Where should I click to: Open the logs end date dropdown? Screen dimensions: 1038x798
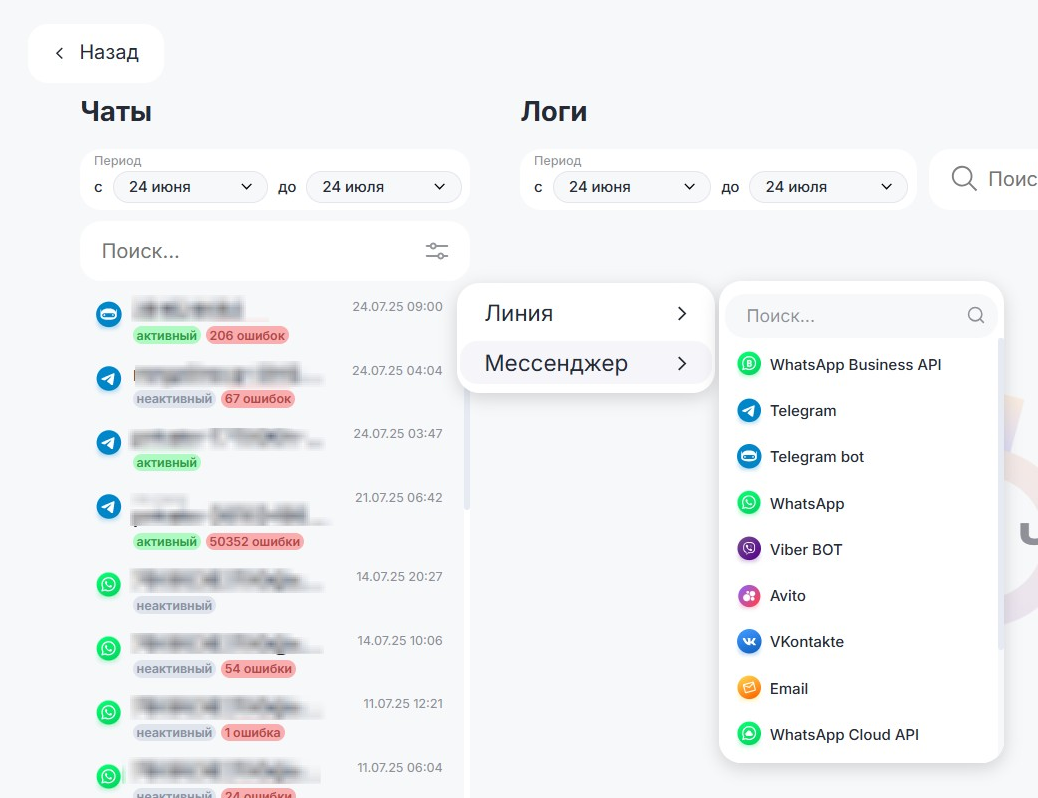829,187
